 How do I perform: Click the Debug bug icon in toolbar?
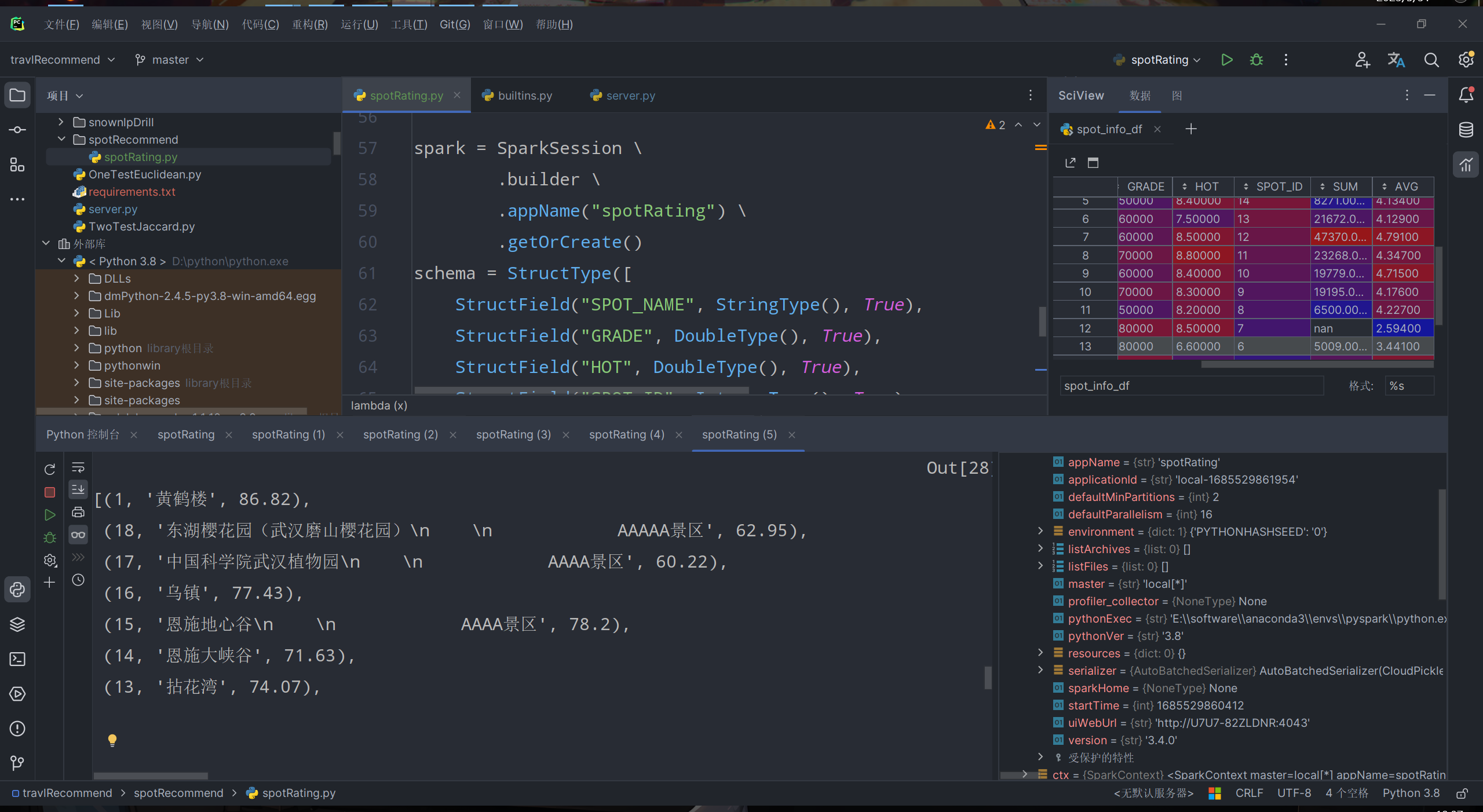1256,60
